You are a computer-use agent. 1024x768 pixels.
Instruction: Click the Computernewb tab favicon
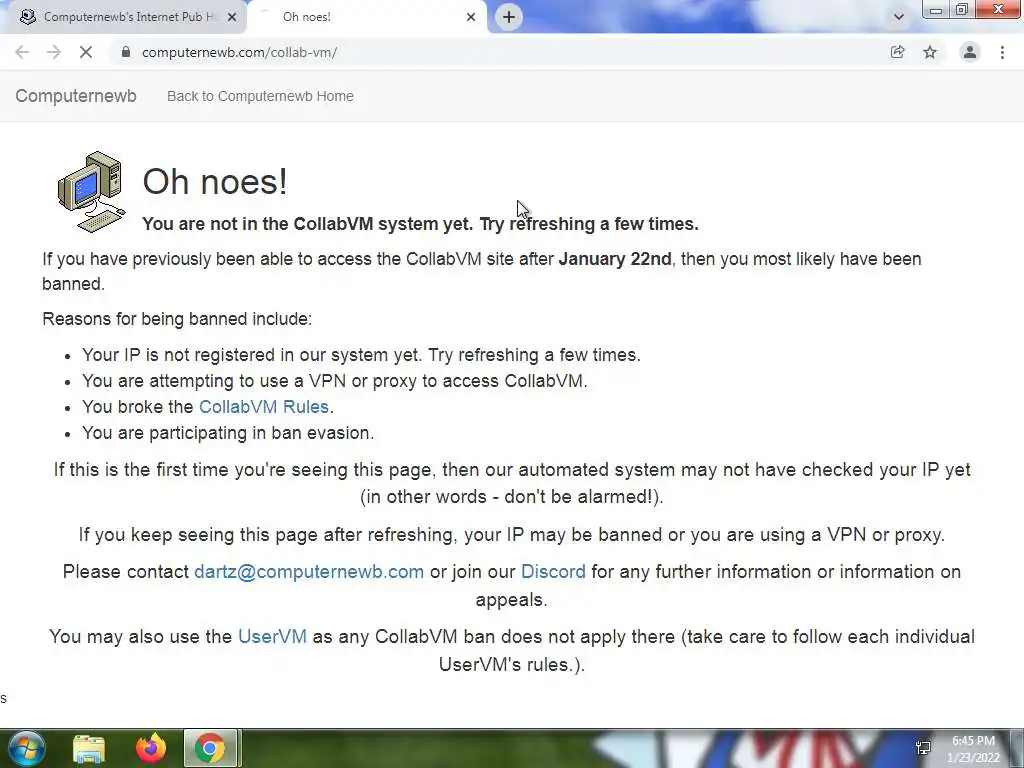[27, 17]
